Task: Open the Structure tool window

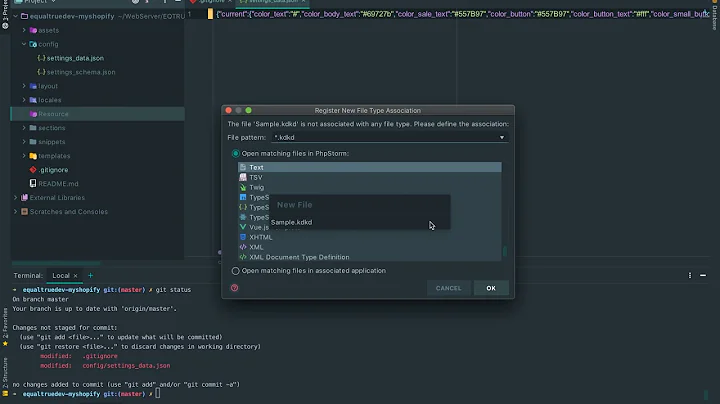Action: pos(5,376)
